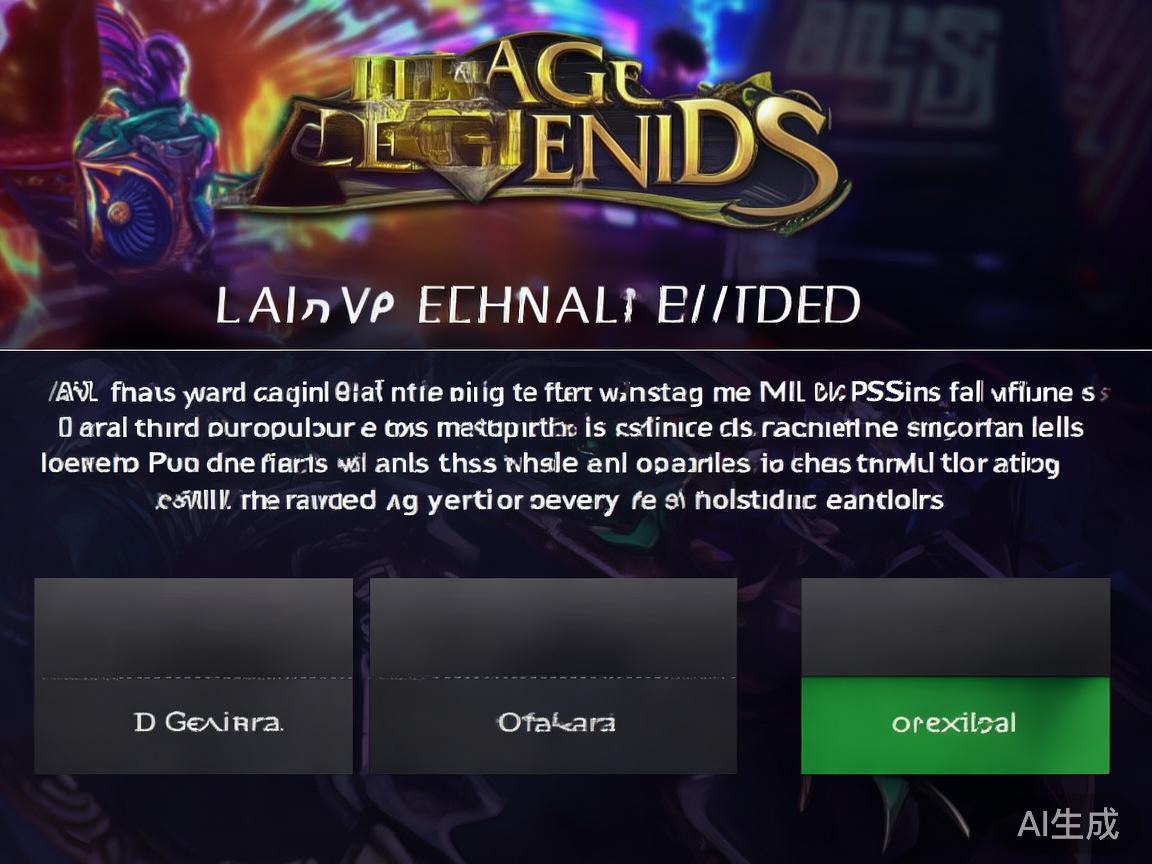The image size is (1152, 864).
Task: Click the paragraph line starting "AVL fhats yward"
Action: 578,393
